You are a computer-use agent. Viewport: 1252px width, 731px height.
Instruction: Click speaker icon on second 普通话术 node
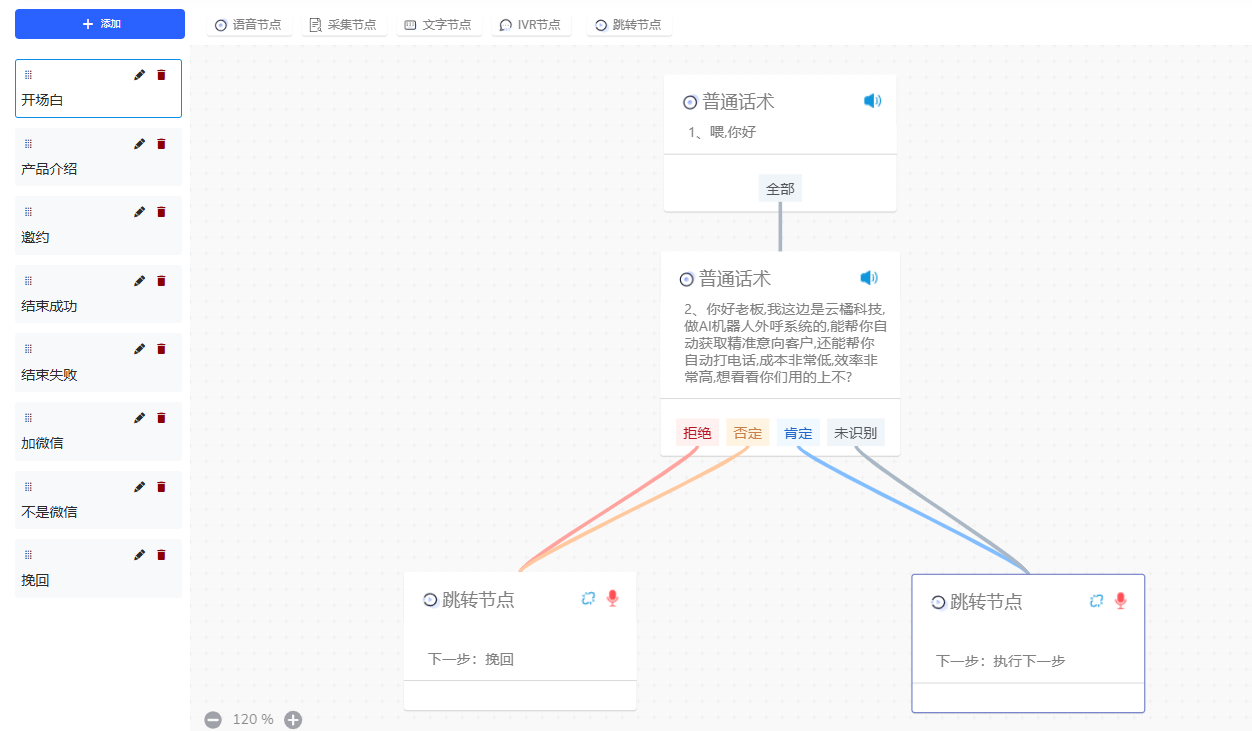(869, 278)
